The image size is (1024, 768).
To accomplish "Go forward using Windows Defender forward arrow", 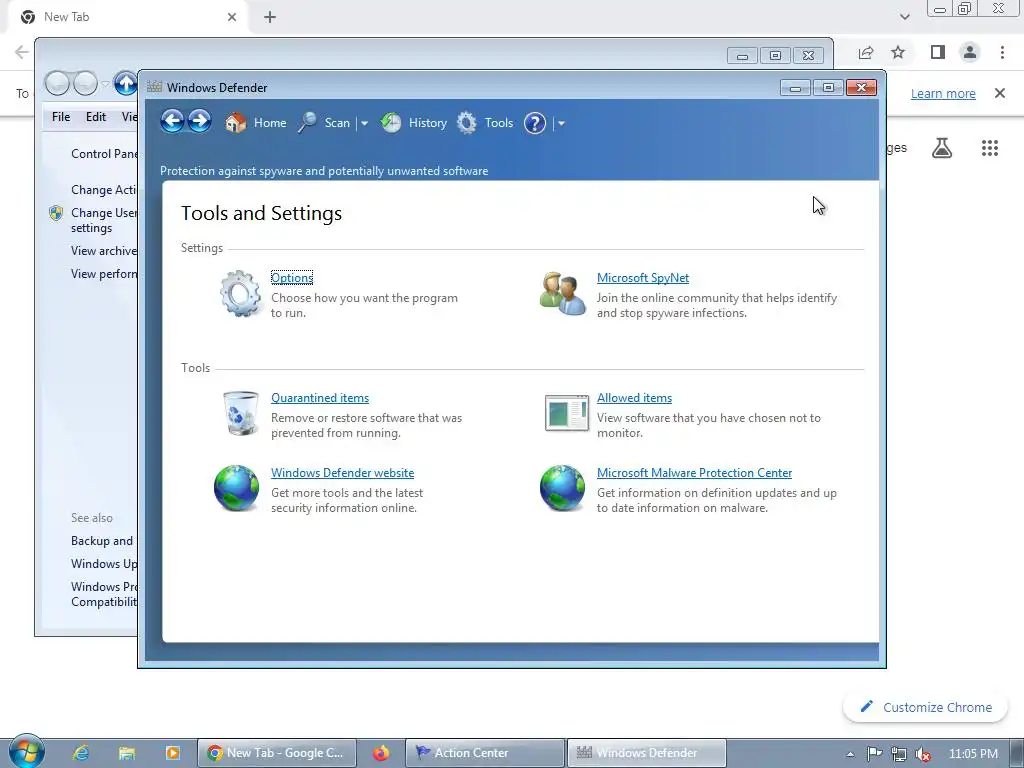I will pos(200,121).
